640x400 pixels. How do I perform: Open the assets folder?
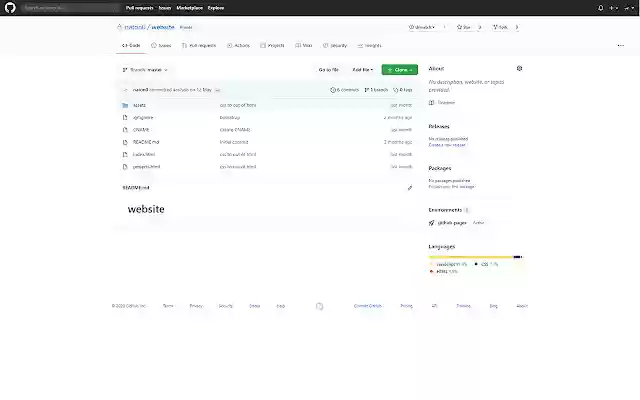(139, 105)
